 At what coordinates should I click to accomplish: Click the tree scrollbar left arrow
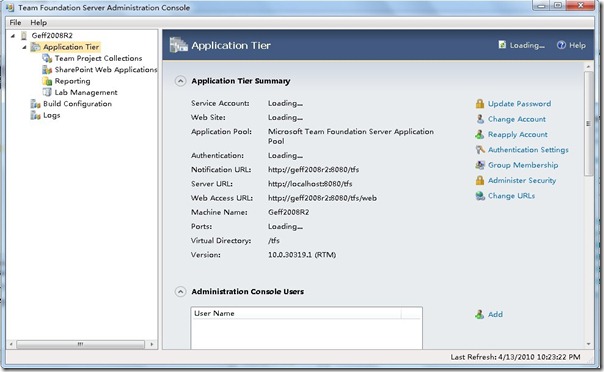click(x=11, y=344)
